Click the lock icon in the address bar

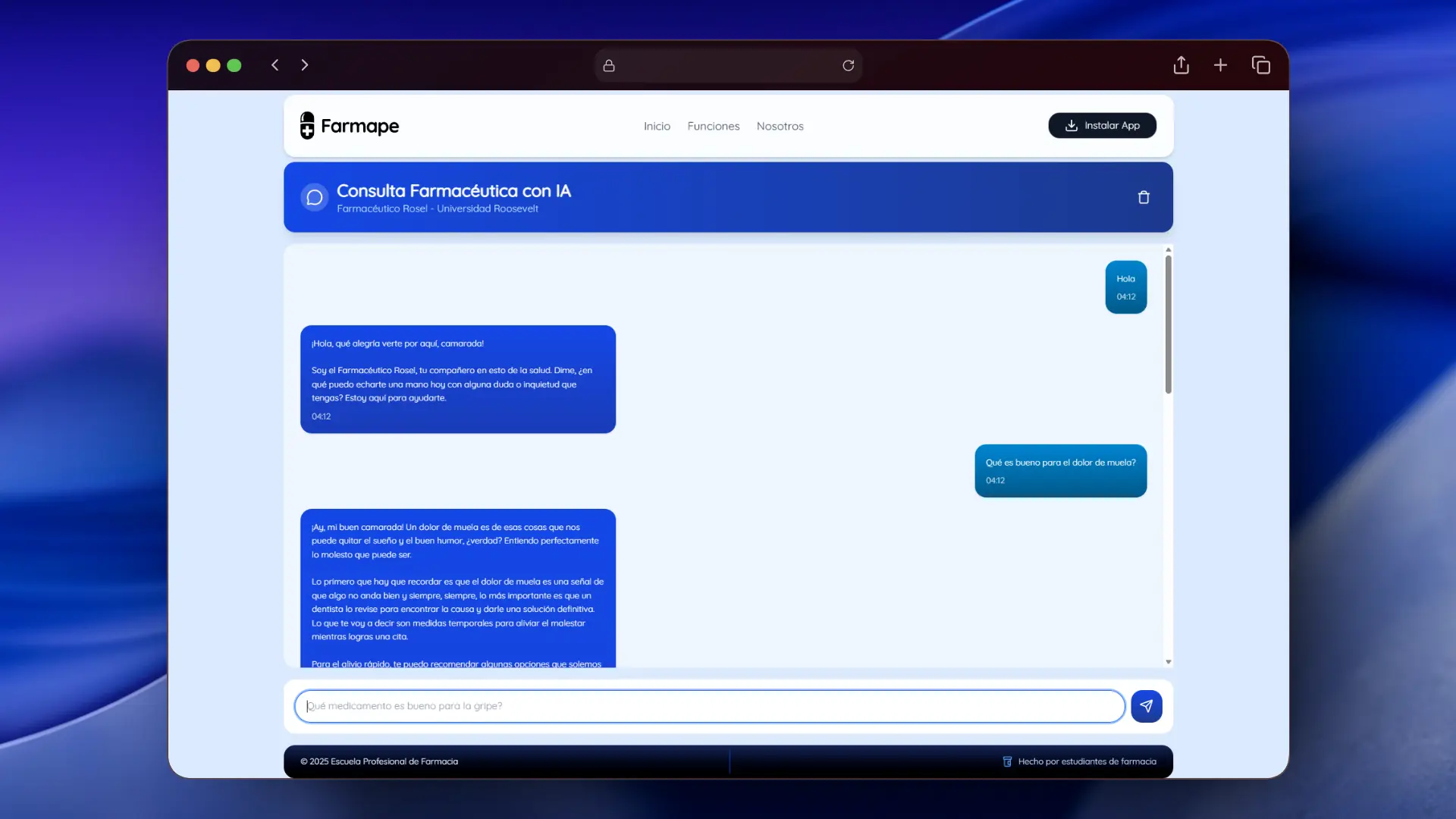(x=609, y=65)
